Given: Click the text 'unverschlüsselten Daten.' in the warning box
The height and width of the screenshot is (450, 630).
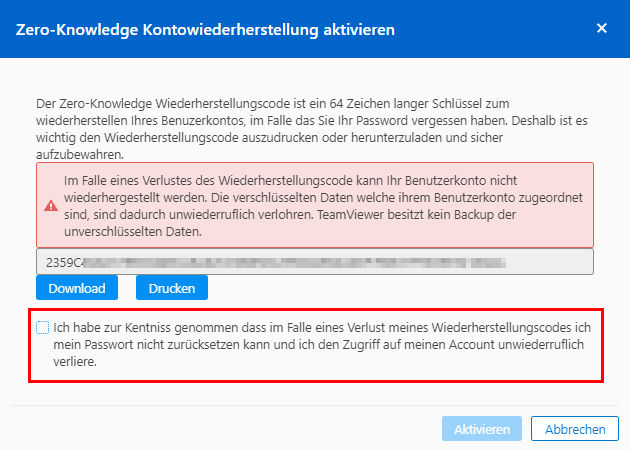Looking at the screenshot, I should [x=133, y=232].
